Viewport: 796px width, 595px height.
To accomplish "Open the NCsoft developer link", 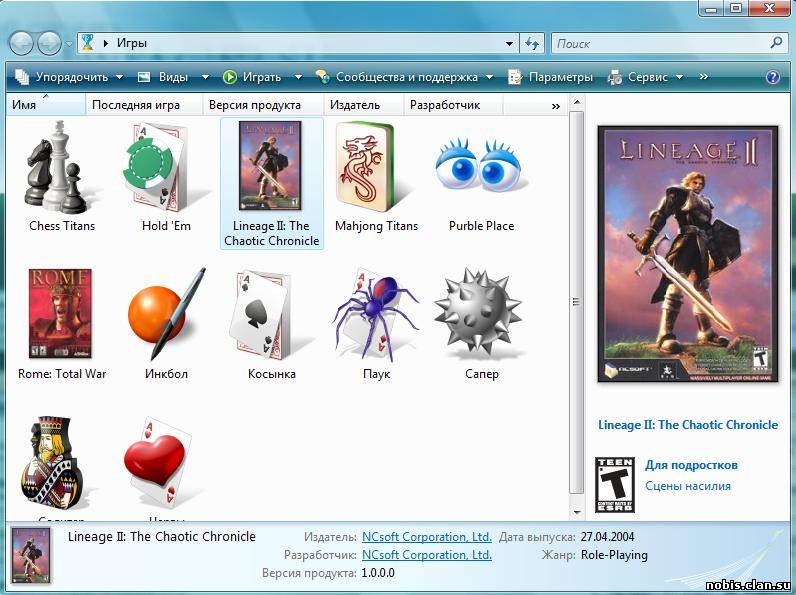I will [x=426, y=555].
